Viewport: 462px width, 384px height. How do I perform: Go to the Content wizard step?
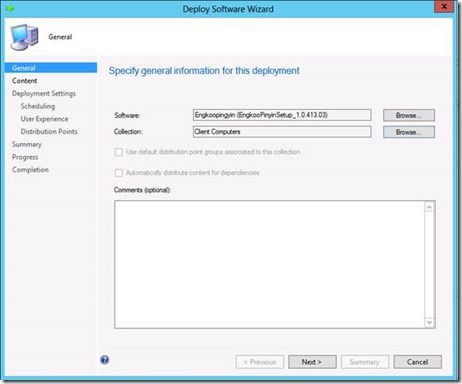[24, 81]
